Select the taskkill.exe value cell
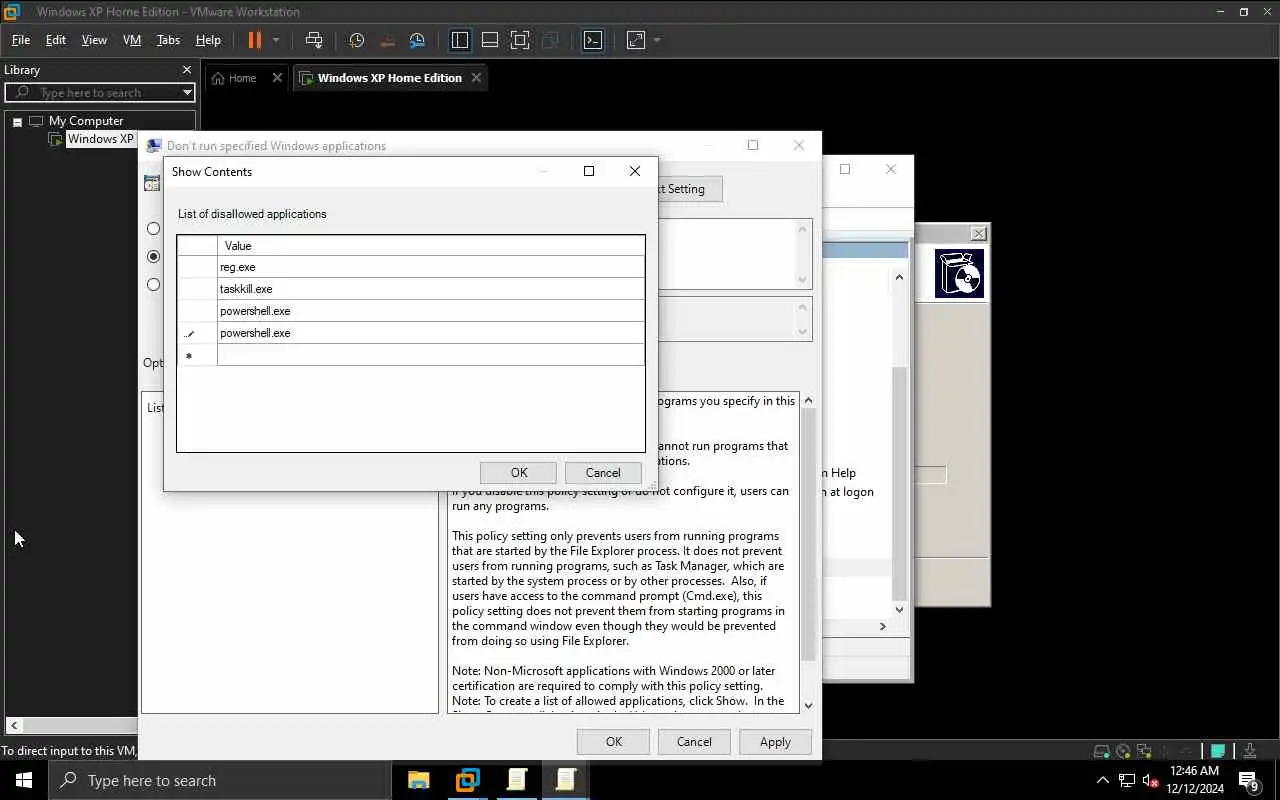The image size is (1280, 800). 431,289
